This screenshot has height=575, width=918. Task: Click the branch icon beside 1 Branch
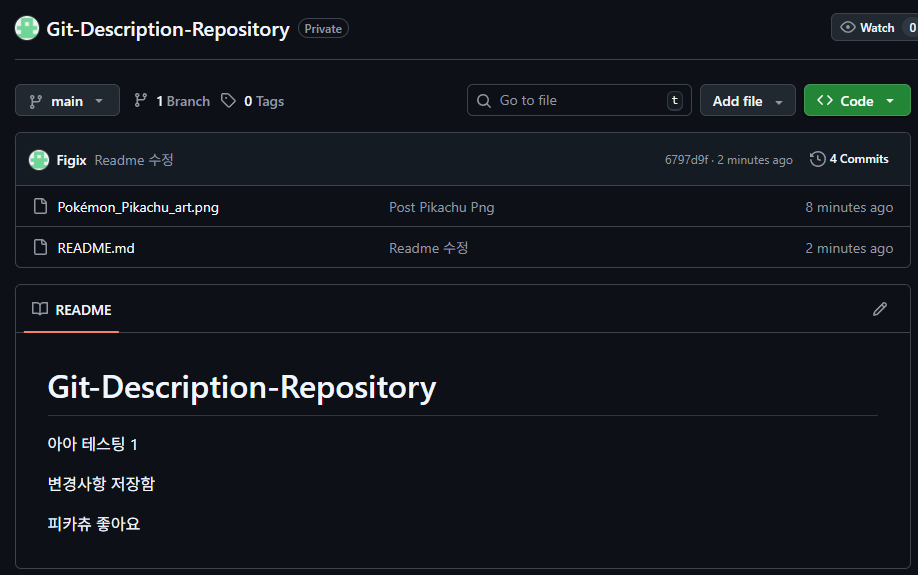141,100
